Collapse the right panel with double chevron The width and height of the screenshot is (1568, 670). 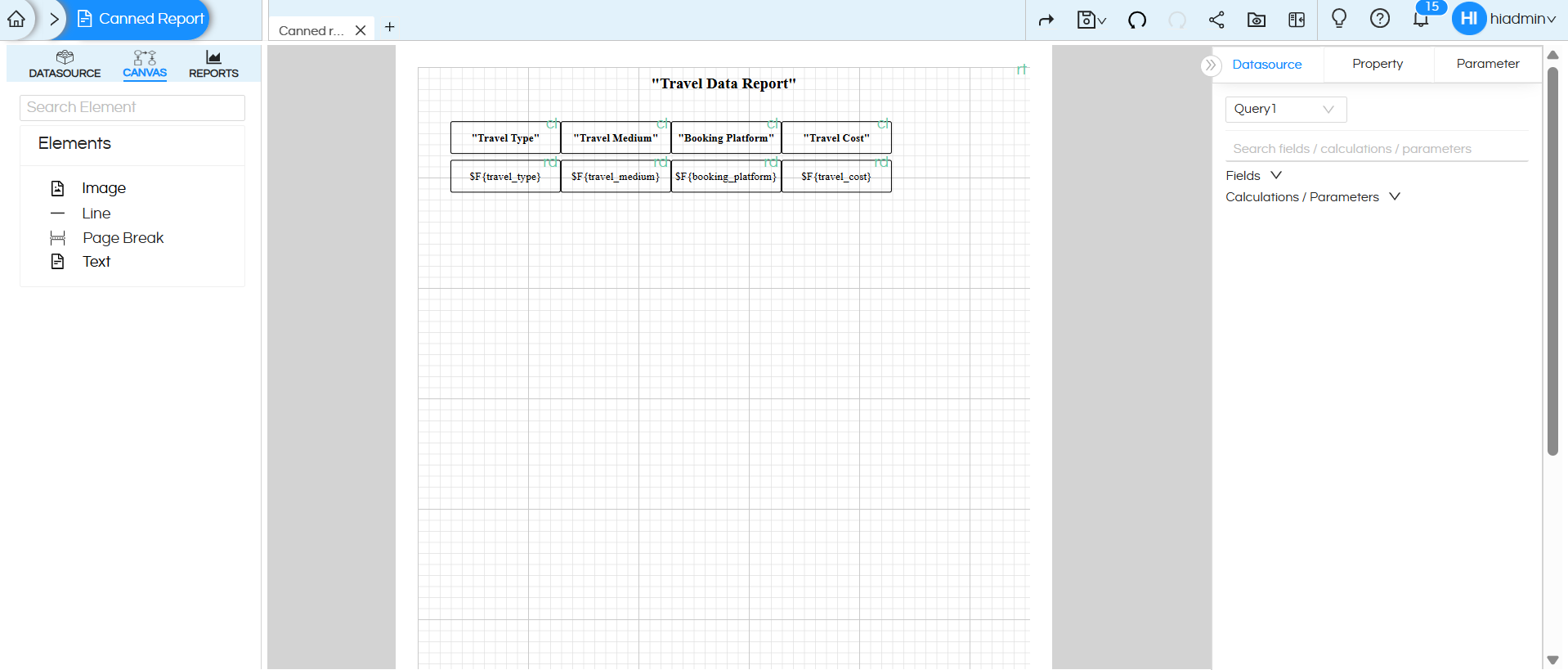click(x=1211, y=65)
